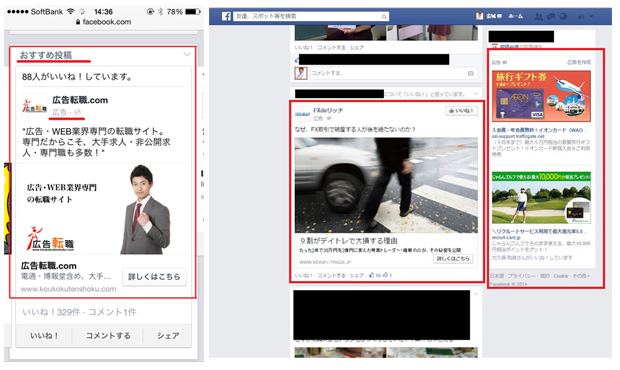Click the car and pedestrian FX ad image
Screen dimensions: 620x370
tap(386, 185)
